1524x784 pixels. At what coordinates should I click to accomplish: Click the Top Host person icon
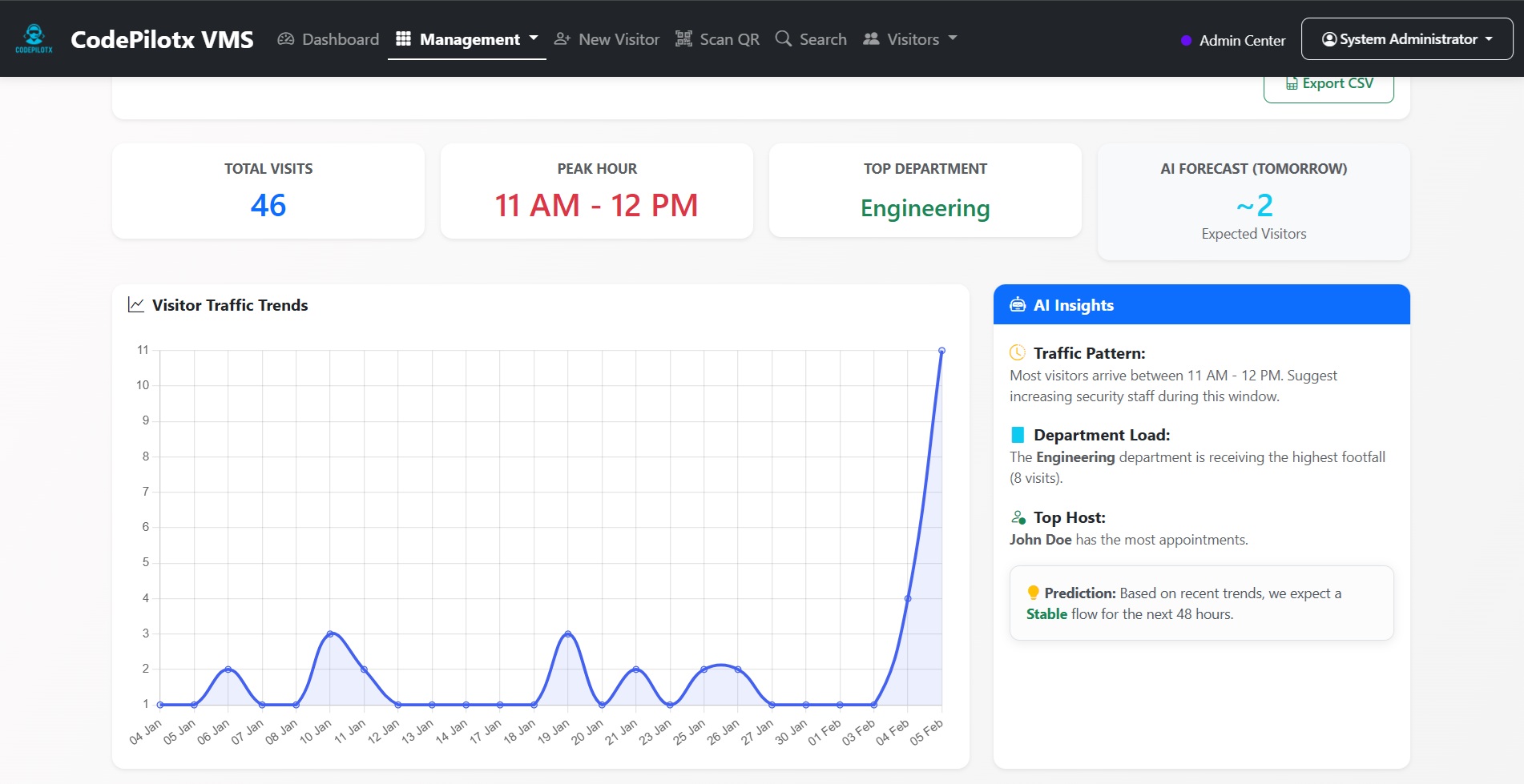coord(1018,518)
